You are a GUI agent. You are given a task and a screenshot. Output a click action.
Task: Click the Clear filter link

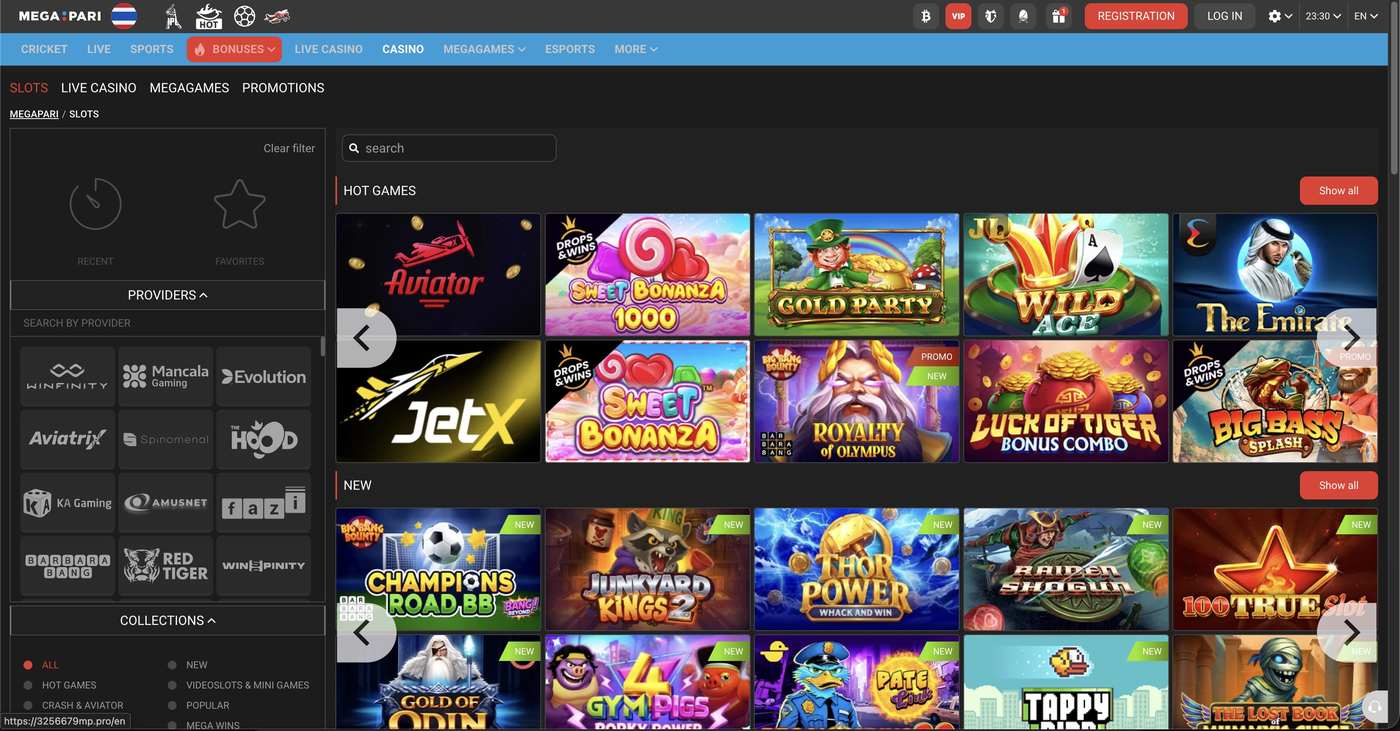coord(289,148)
